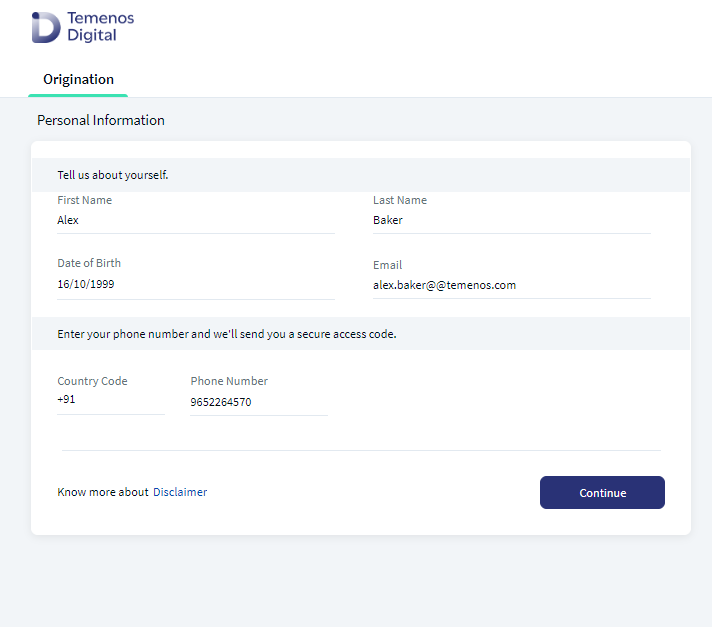Click the Continue button
The height and width of the screenshot is (627, 712).
[602, 493]
